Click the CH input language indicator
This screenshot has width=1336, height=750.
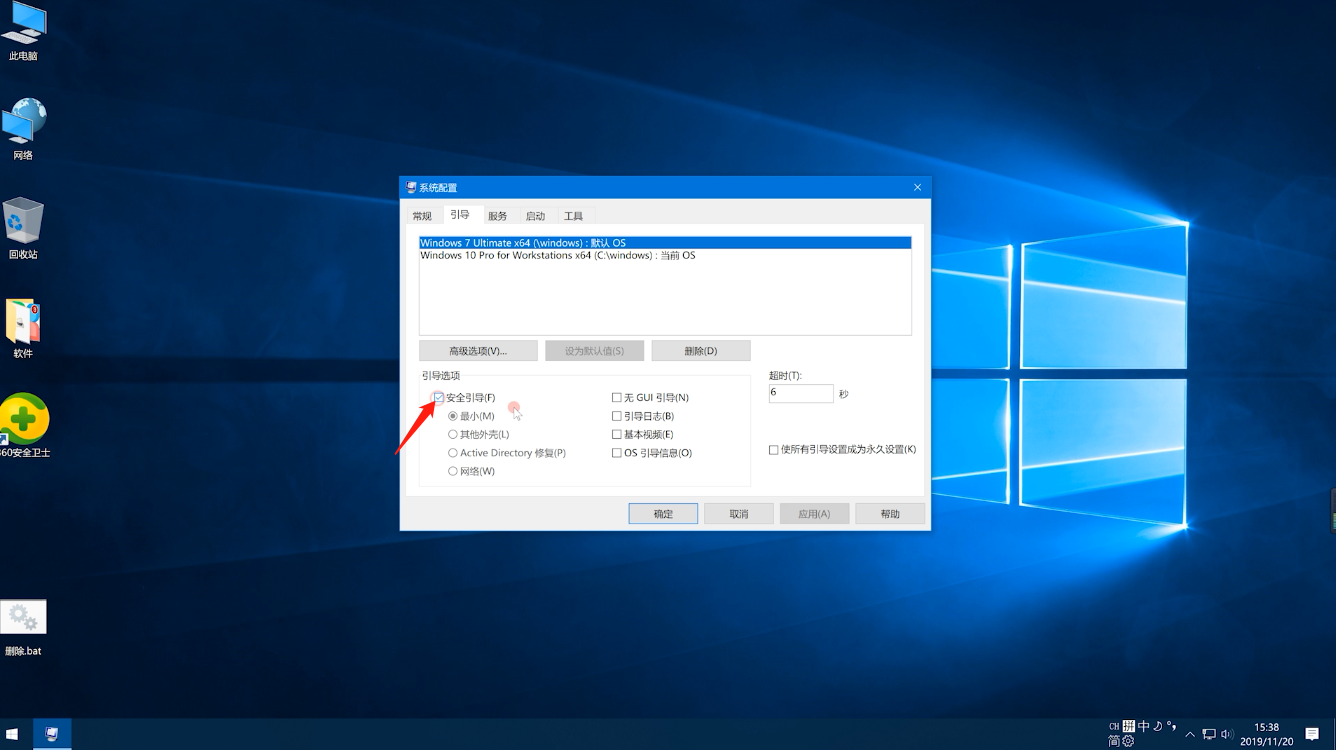(1114, 726)
